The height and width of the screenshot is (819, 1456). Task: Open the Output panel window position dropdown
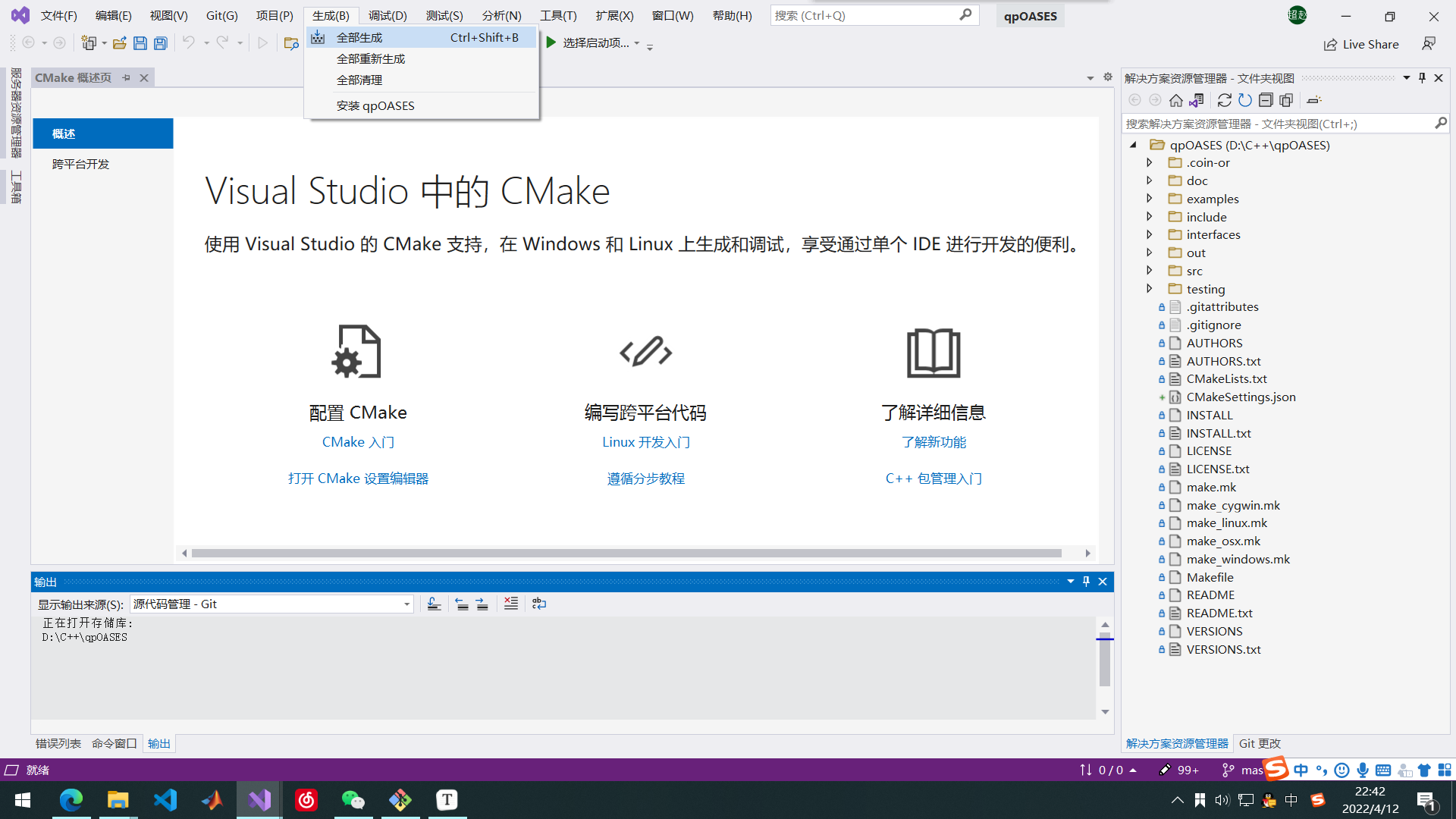(x=1071, y=582)
